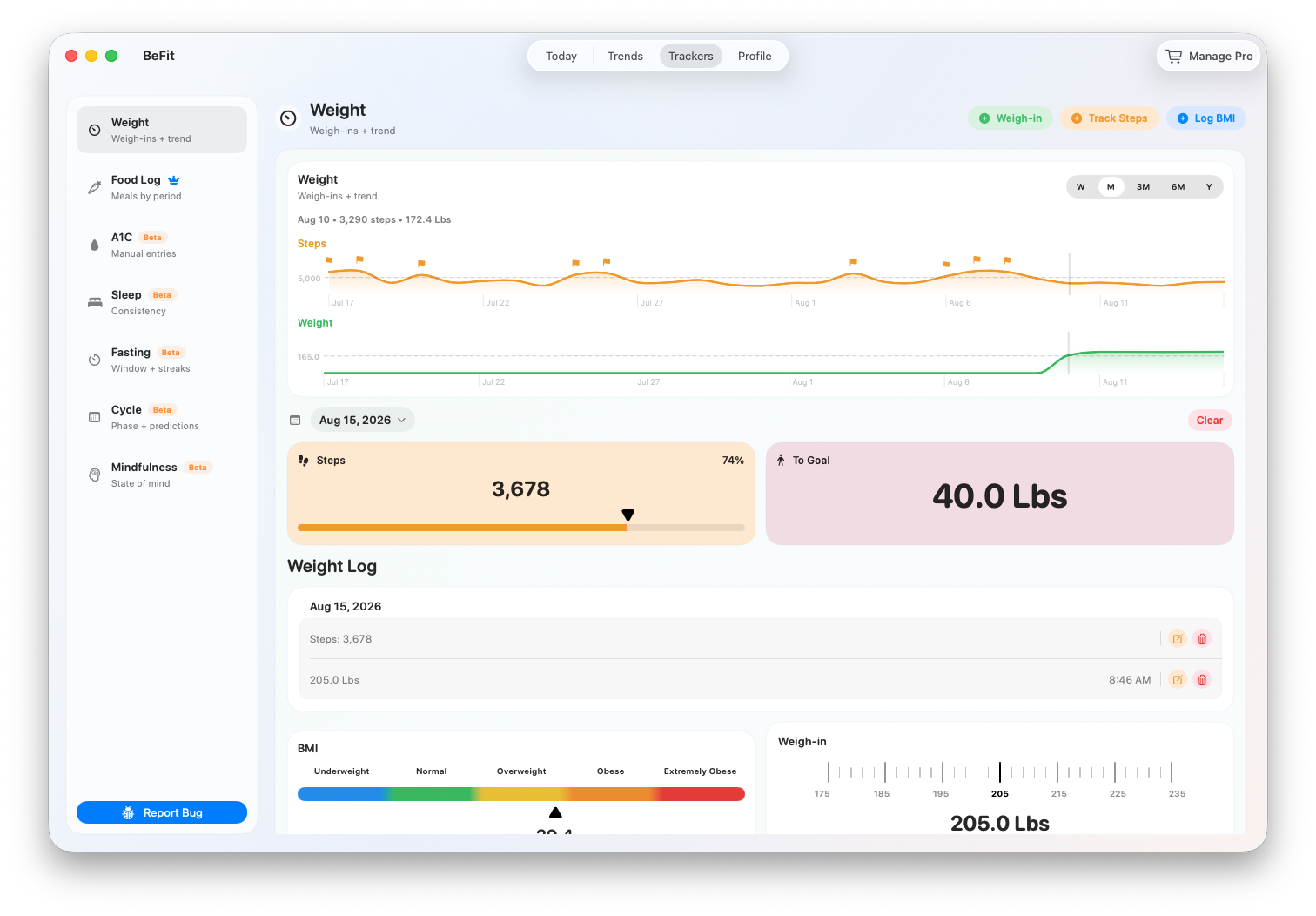Click the A1C droplet icon
Viewport: 1316px width, 916px height.
coord(95,245)
